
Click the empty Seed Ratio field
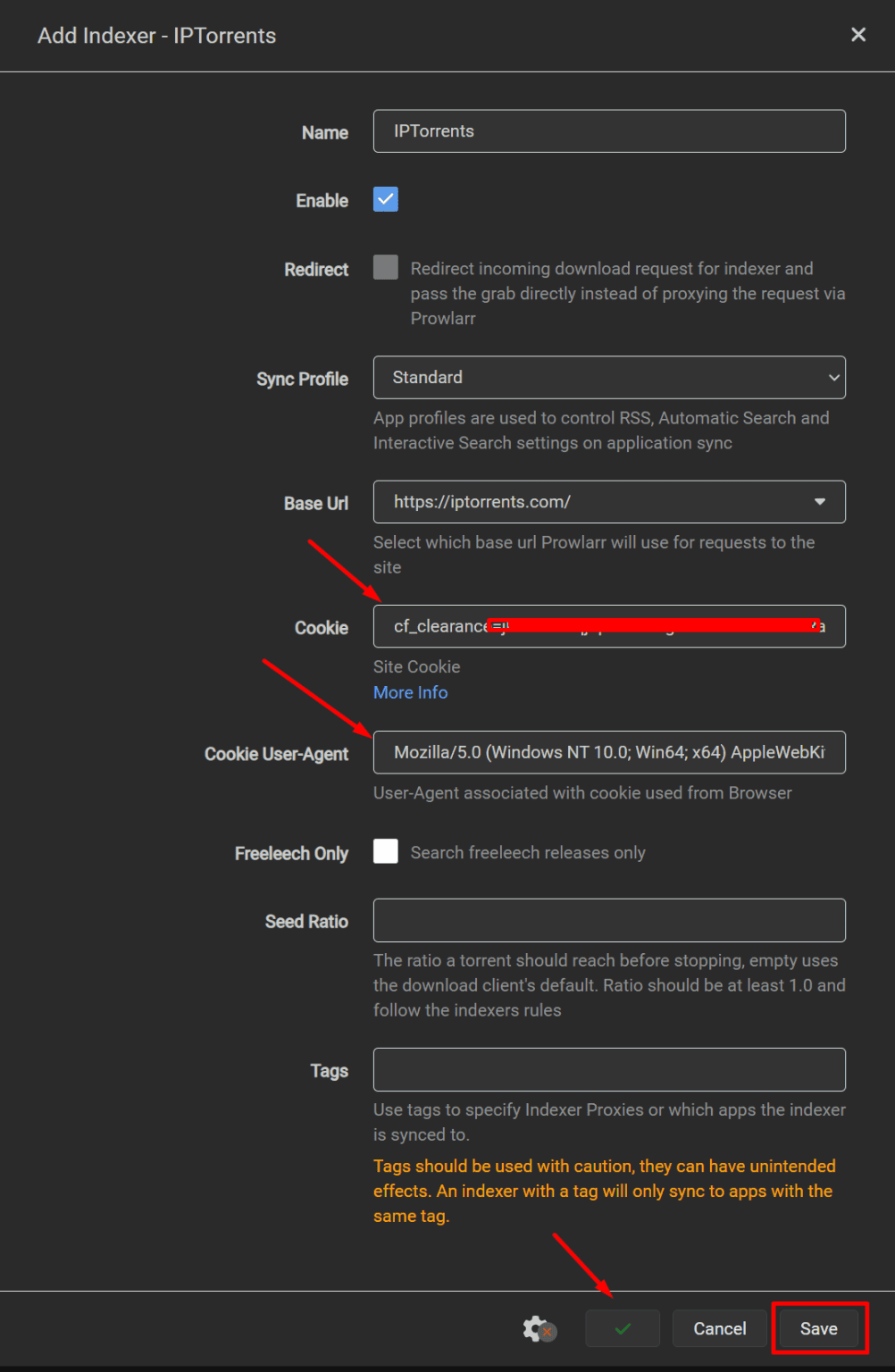pos(609,920)
